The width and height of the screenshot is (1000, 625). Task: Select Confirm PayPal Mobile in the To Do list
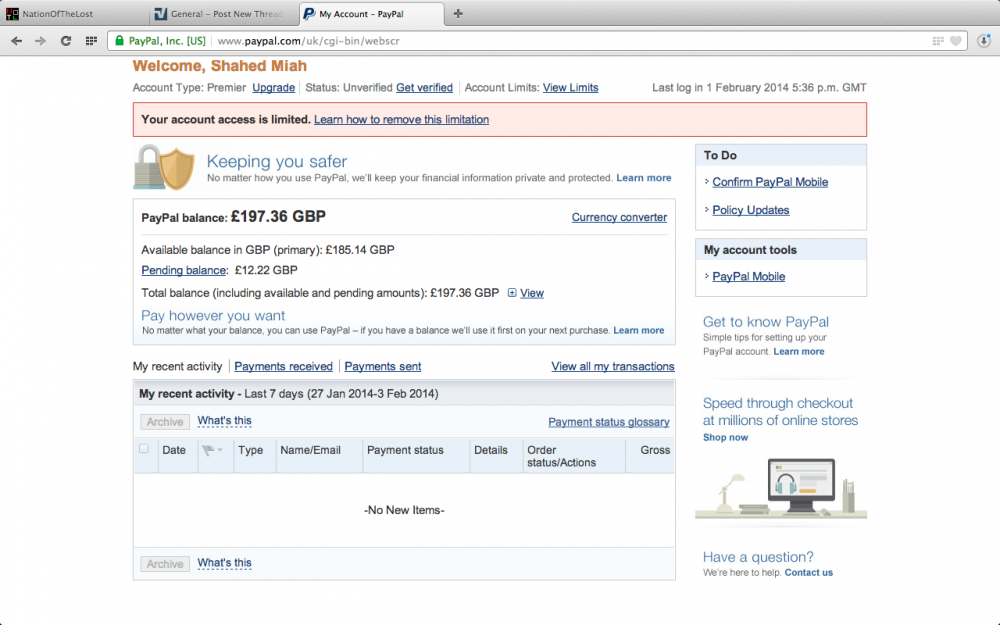(770, 182)
